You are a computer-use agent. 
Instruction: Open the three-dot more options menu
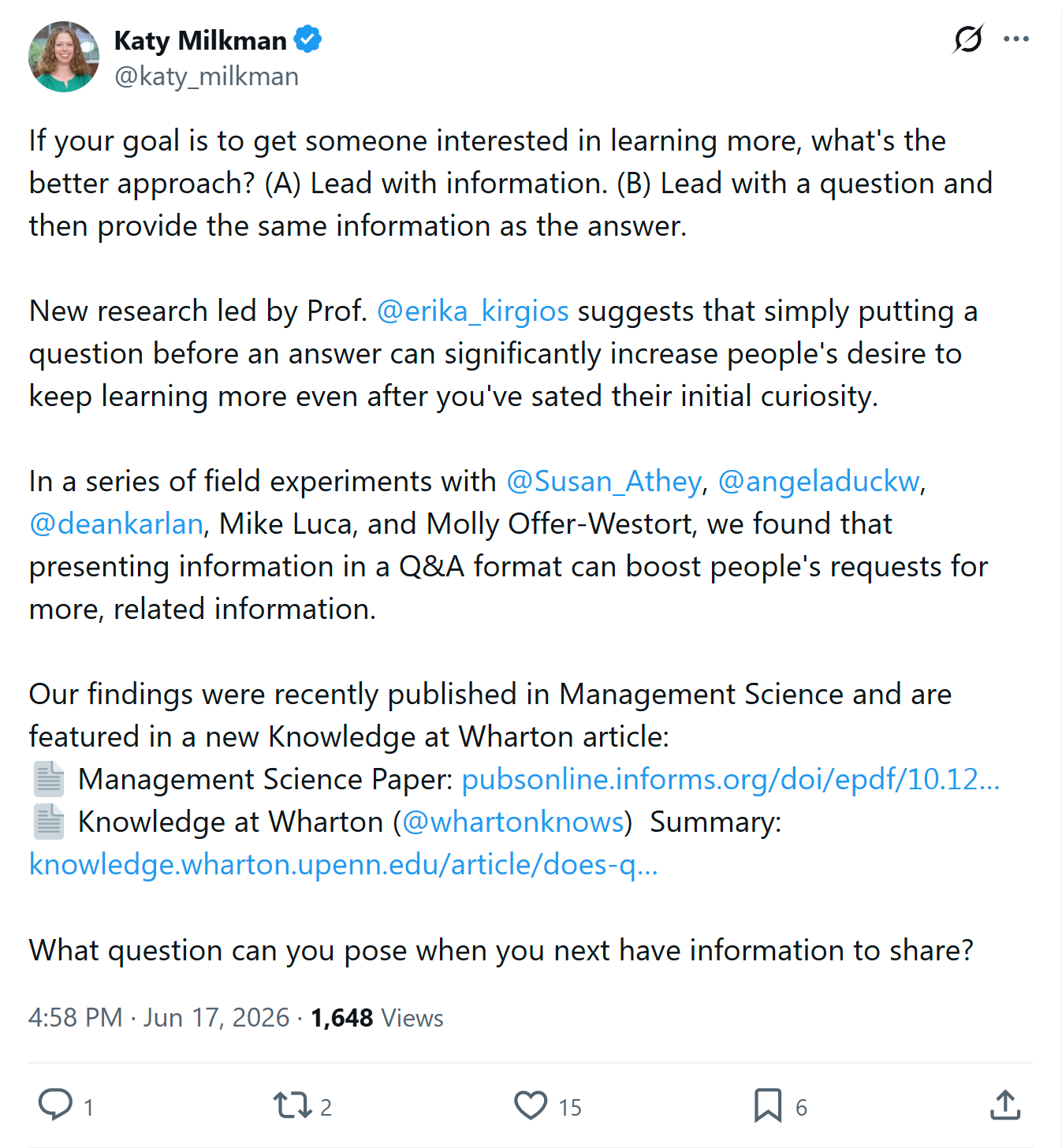pyautogui.click(x=1016, y=39)
